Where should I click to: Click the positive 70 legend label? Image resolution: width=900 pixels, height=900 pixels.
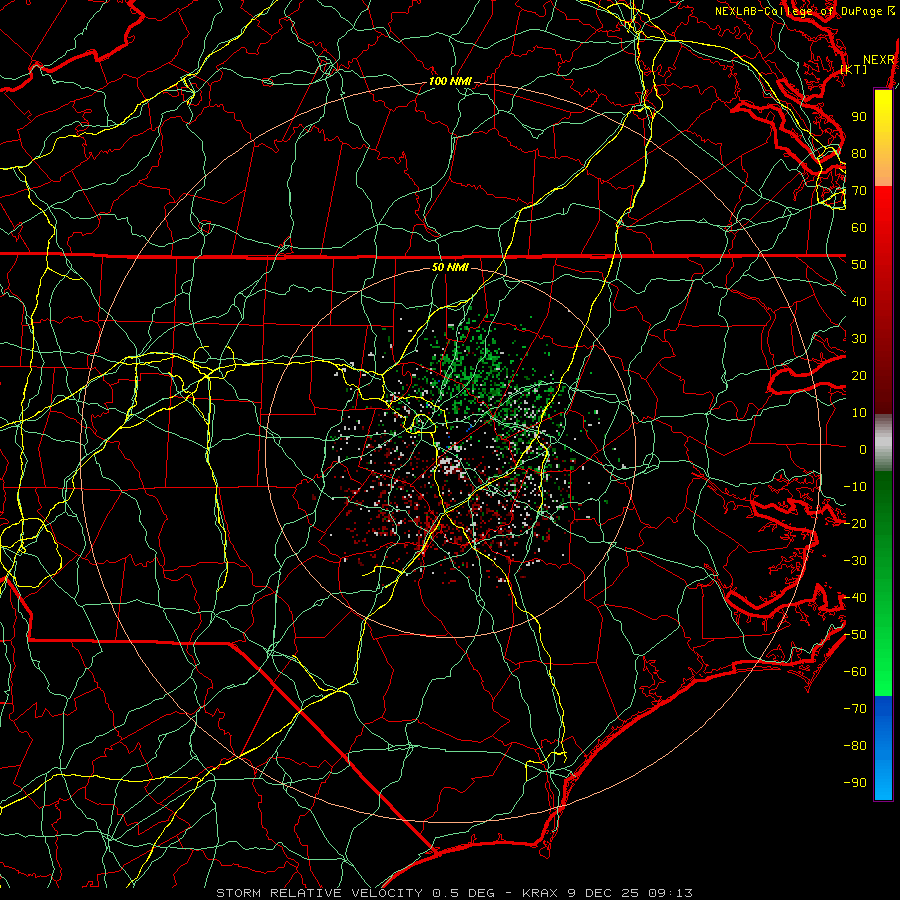tap(859, 191)
